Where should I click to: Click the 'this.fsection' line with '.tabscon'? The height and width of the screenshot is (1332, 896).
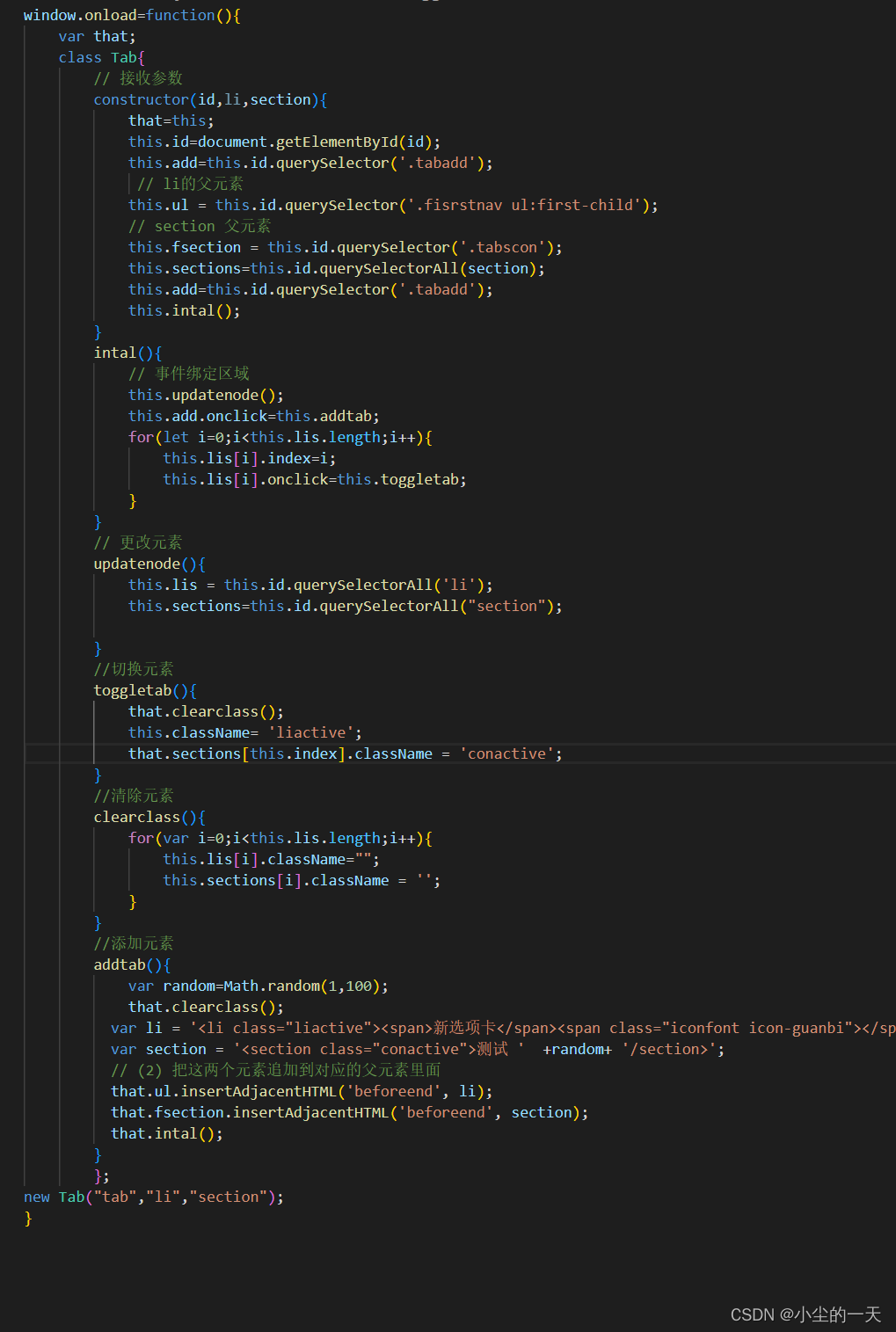click(x=345, y=247)
